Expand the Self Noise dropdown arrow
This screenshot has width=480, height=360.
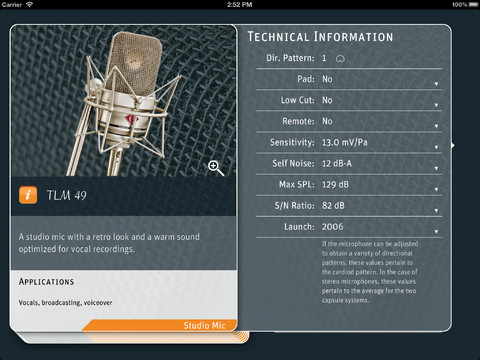click(x=436, y=169)
